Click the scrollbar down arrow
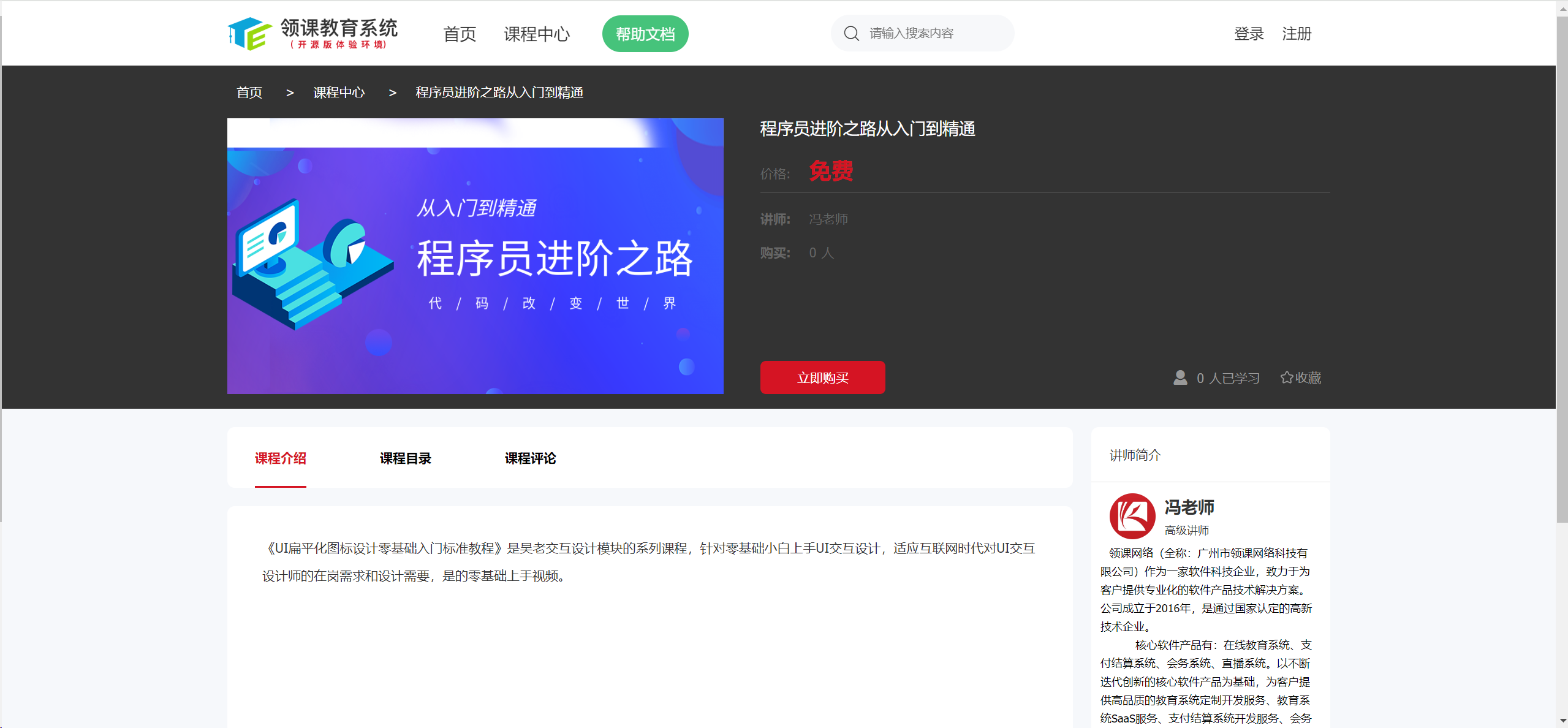The image size is (1568, 728). point(1562,721)
